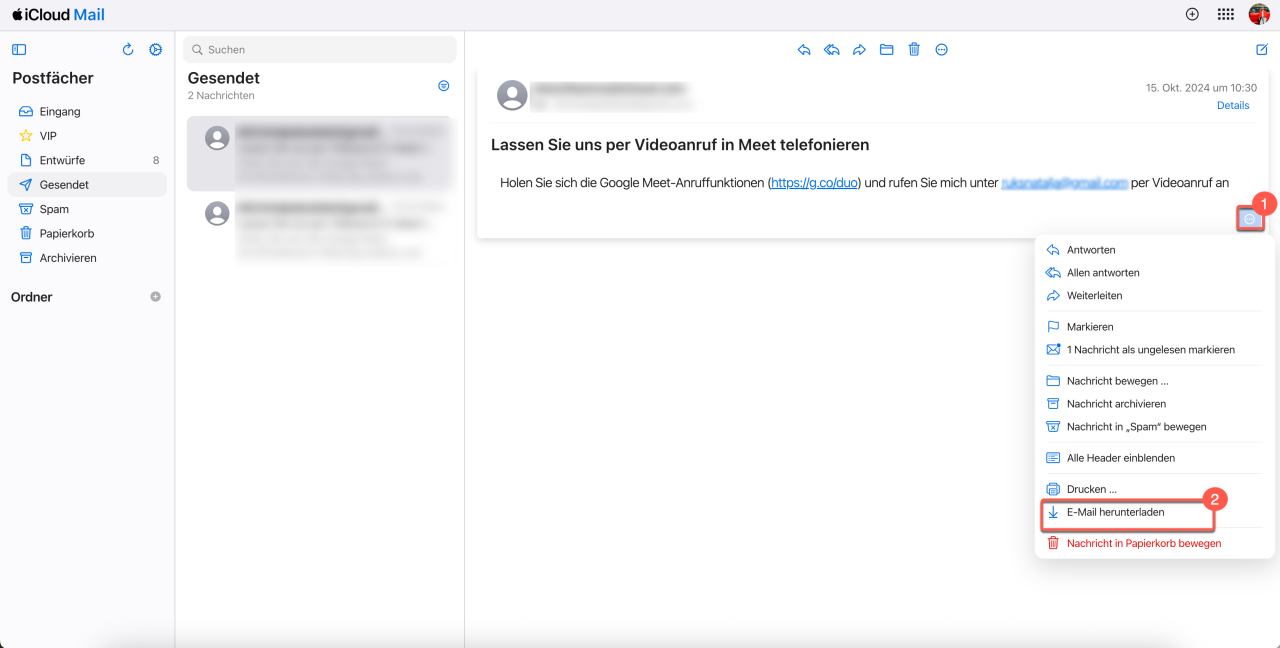Open the account profile avatar
This screenshot has height=648, width=1280.
(x=1259, y=14)
